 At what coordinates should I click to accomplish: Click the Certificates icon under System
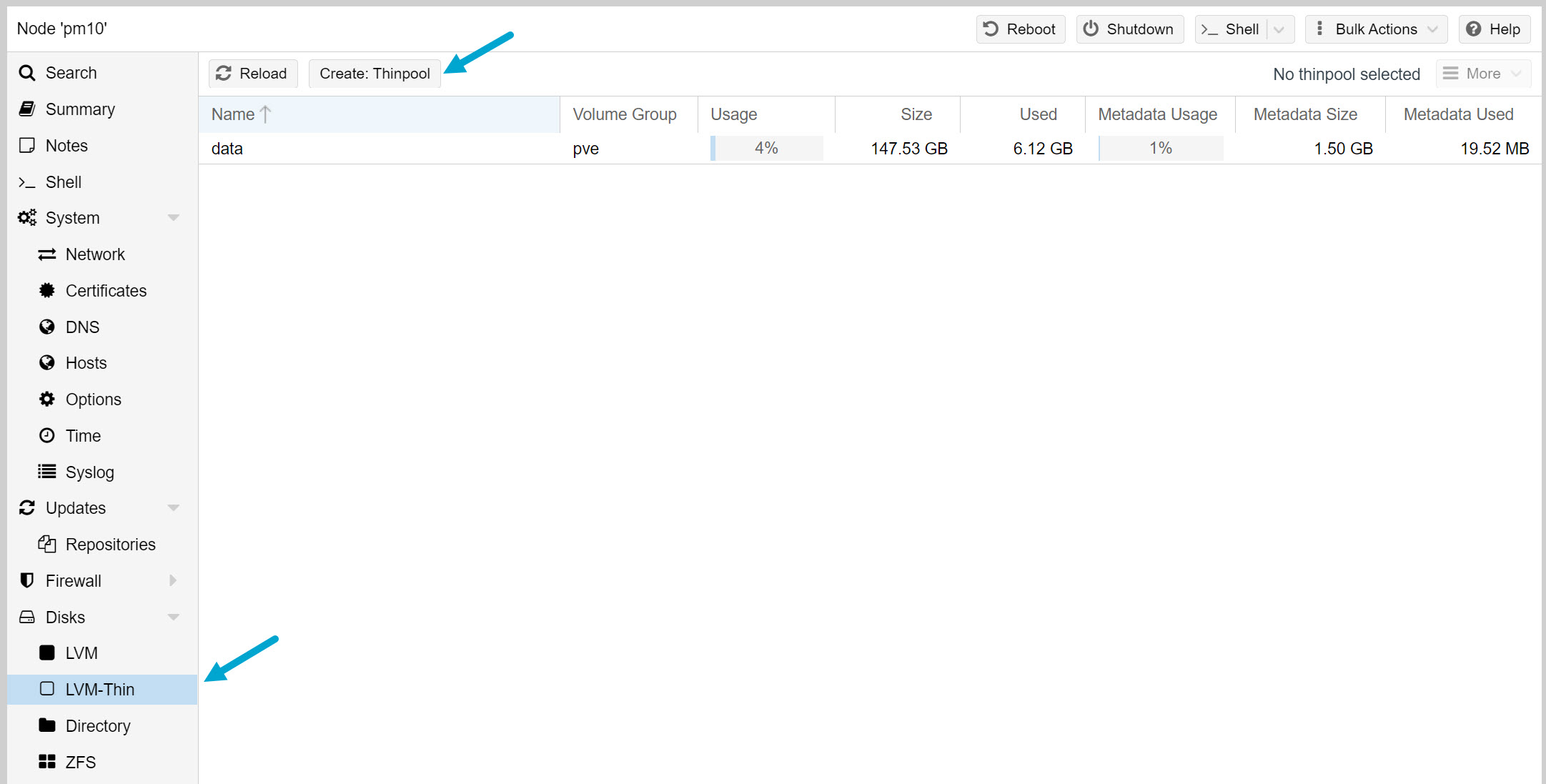tap(46, 290)
